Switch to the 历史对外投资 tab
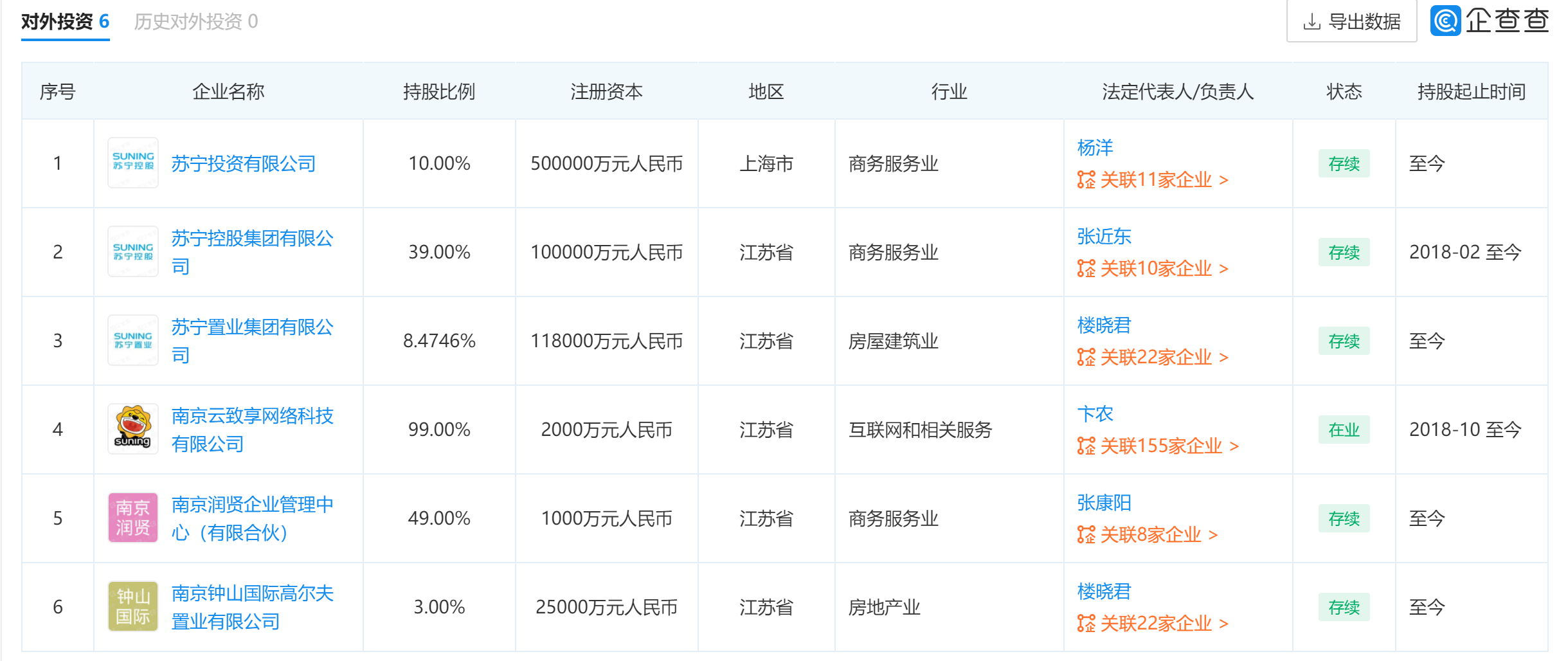The image size is (1568, 661). [190, 21]
